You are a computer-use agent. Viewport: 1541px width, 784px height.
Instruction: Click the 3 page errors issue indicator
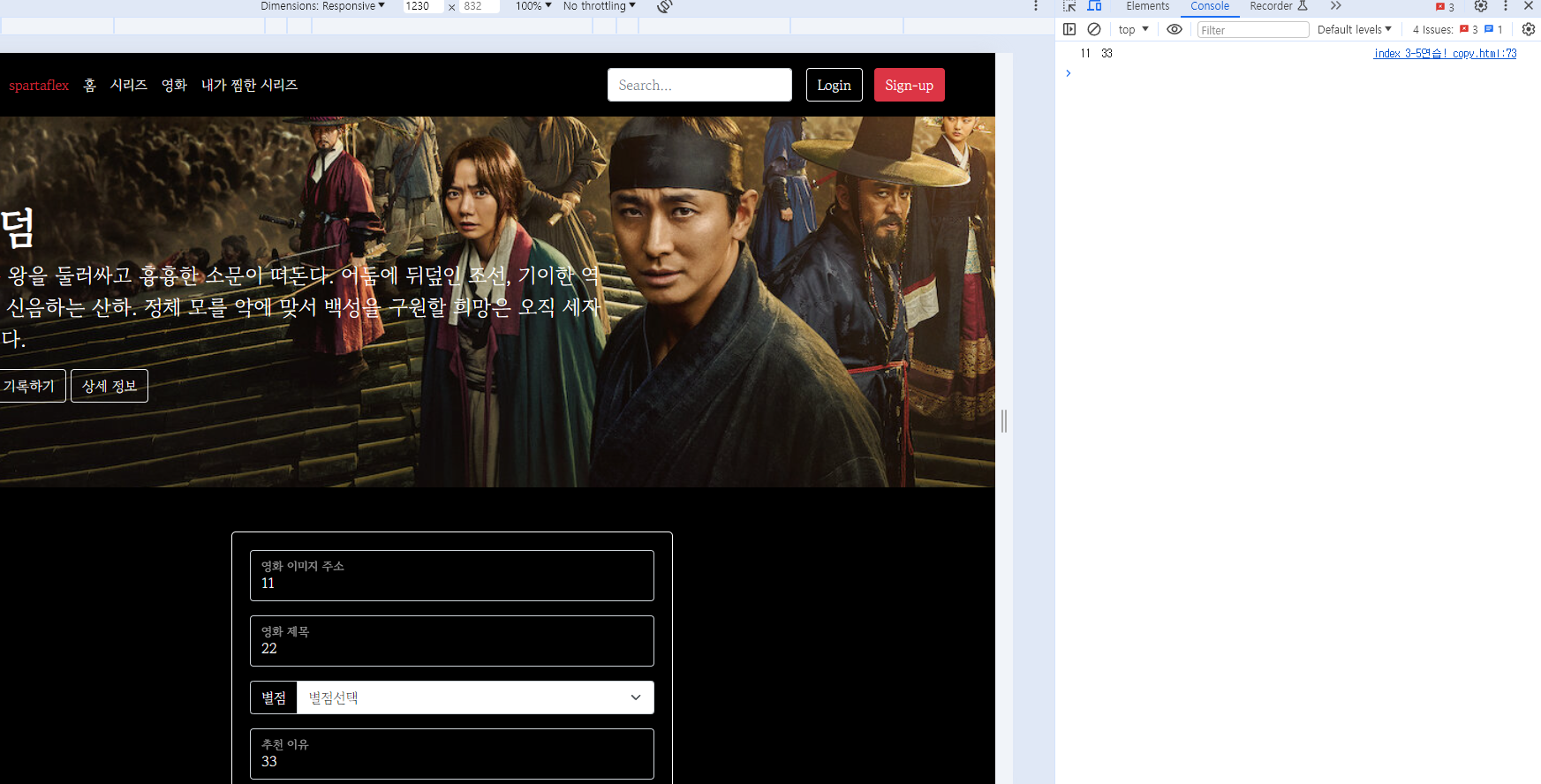(1469, 29)
